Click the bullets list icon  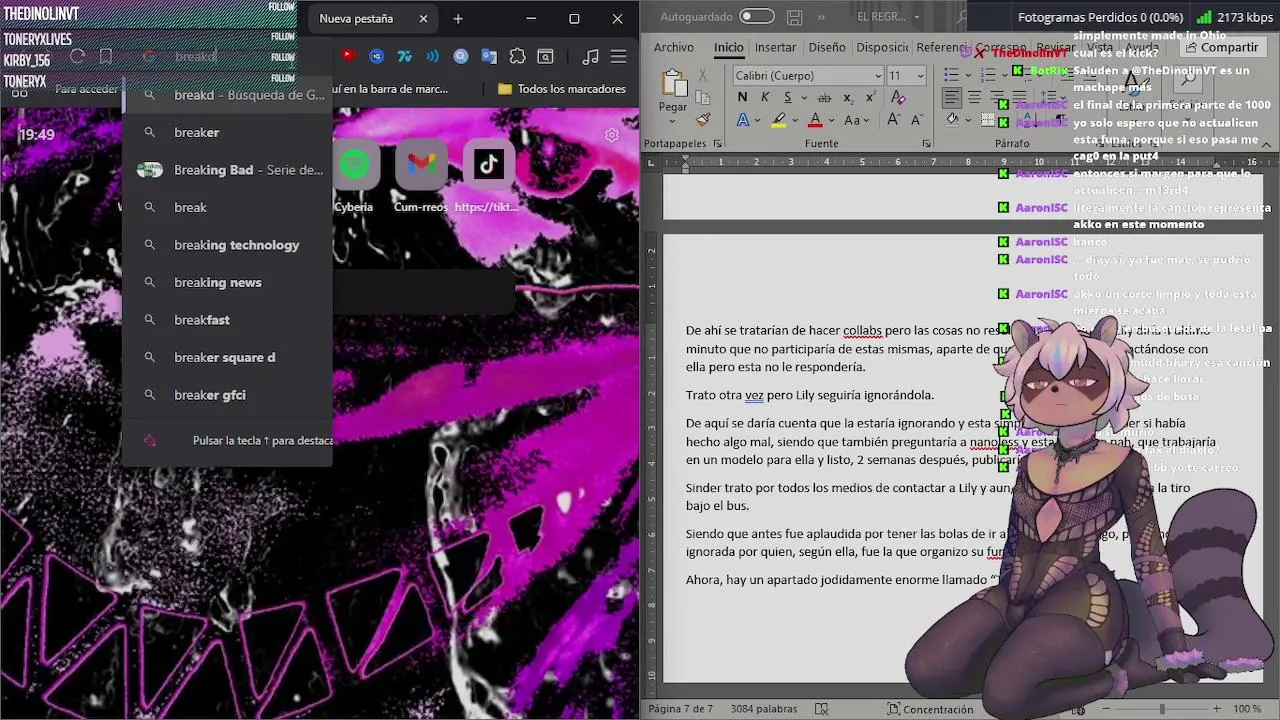coord(952,75)
